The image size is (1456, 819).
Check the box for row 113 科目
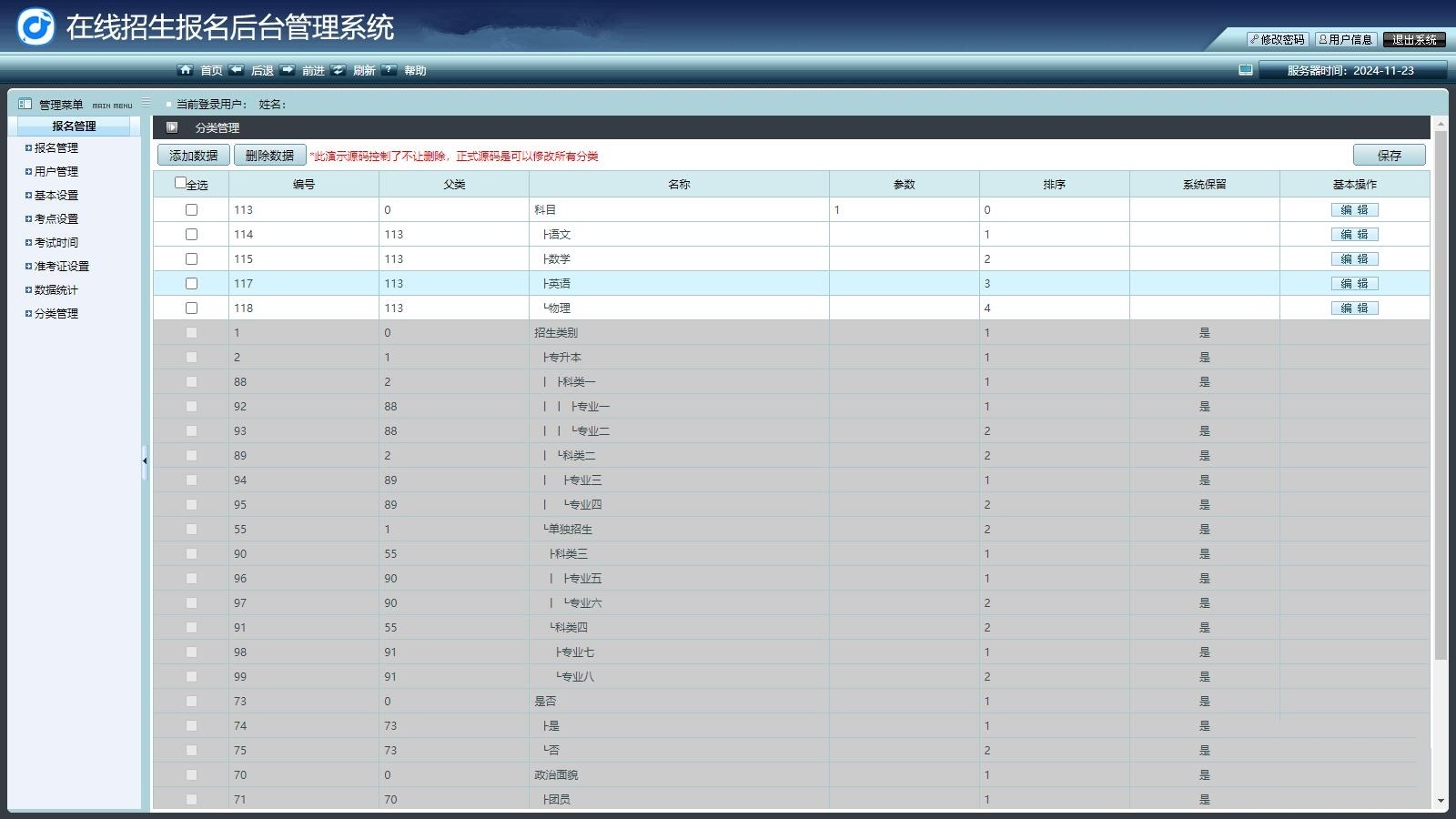pyautogui.click(x=191, y=210)
